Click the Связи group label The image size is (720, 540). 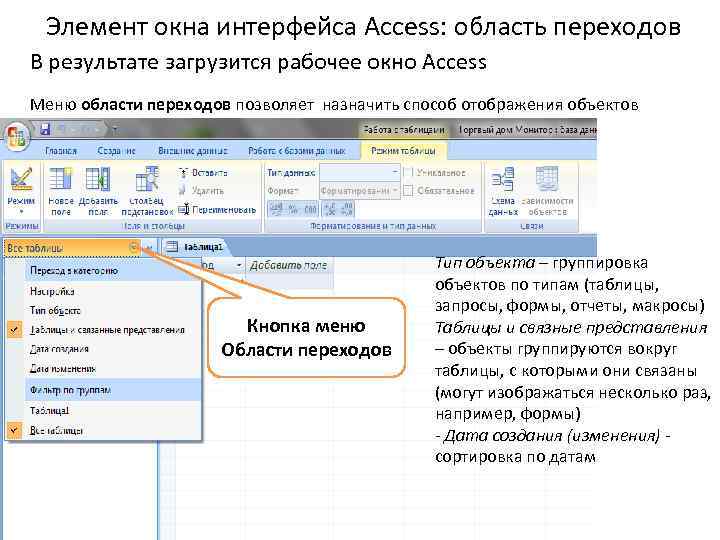click(532, 226)
